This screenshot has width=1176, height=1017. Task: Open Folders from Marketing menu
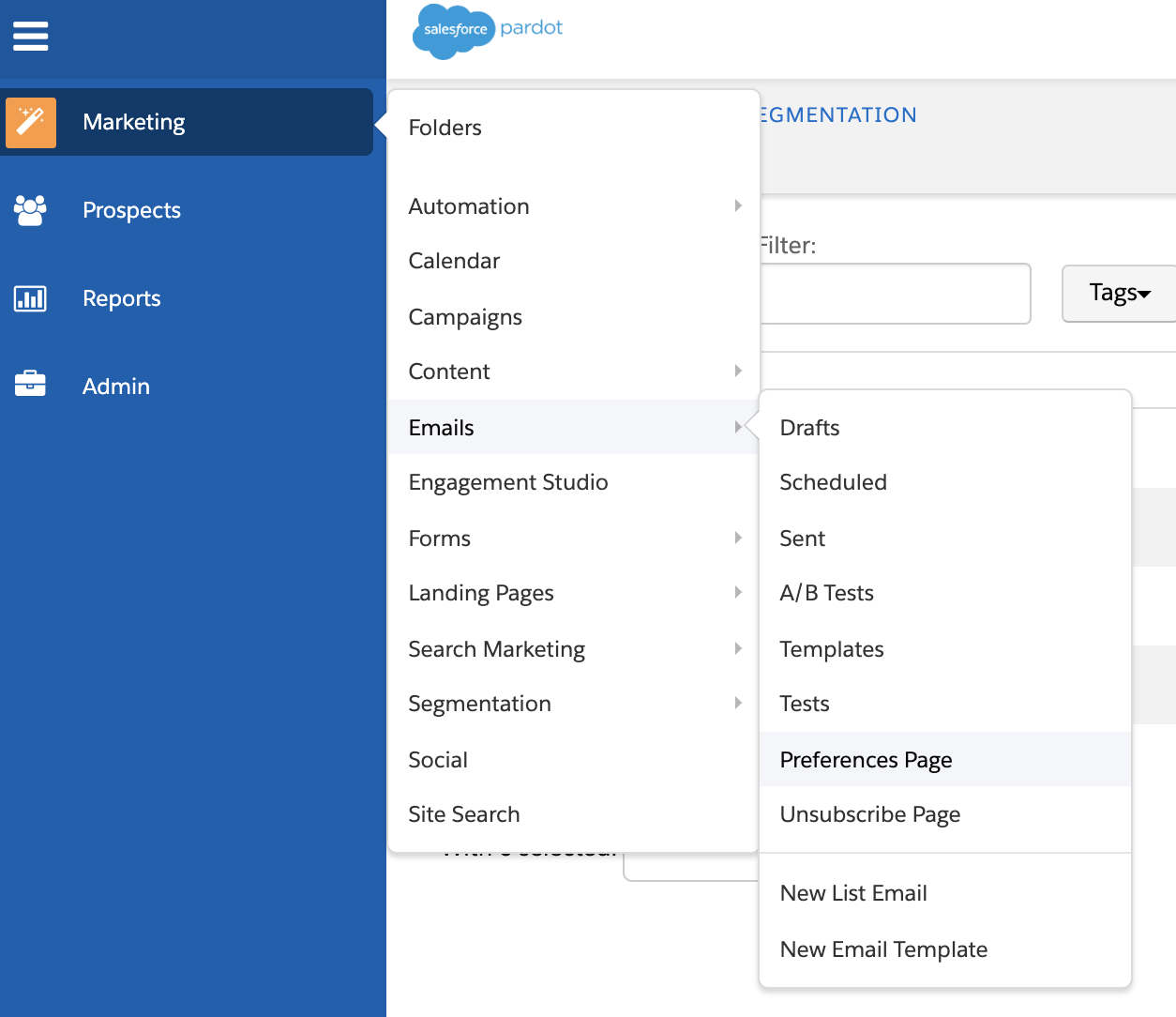(445, 128)
